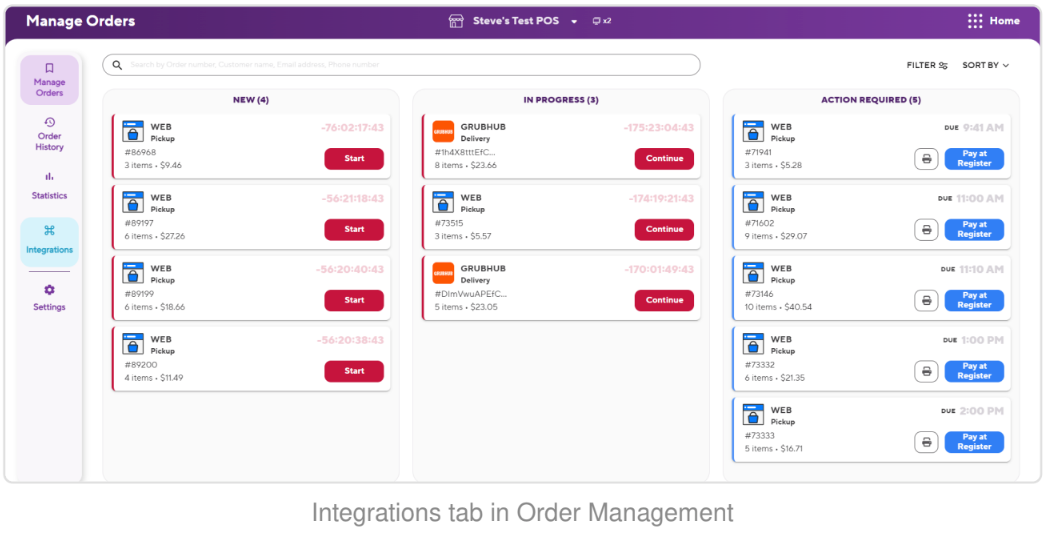Viewport: 1047px width, 534px height.
Task: Open Settings in the sidebar
Action: coord(49,298)
